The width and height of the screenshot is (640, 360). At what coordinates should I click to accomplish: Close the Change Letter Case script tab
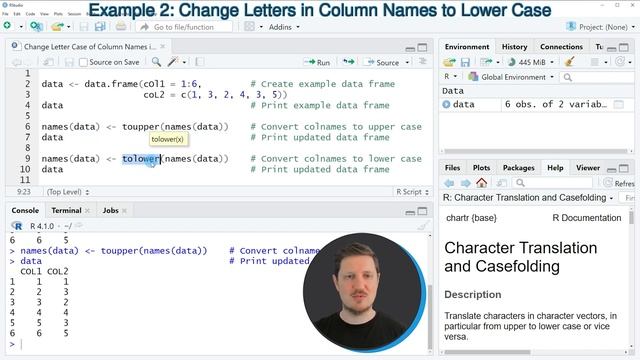(x=162, y=47)
